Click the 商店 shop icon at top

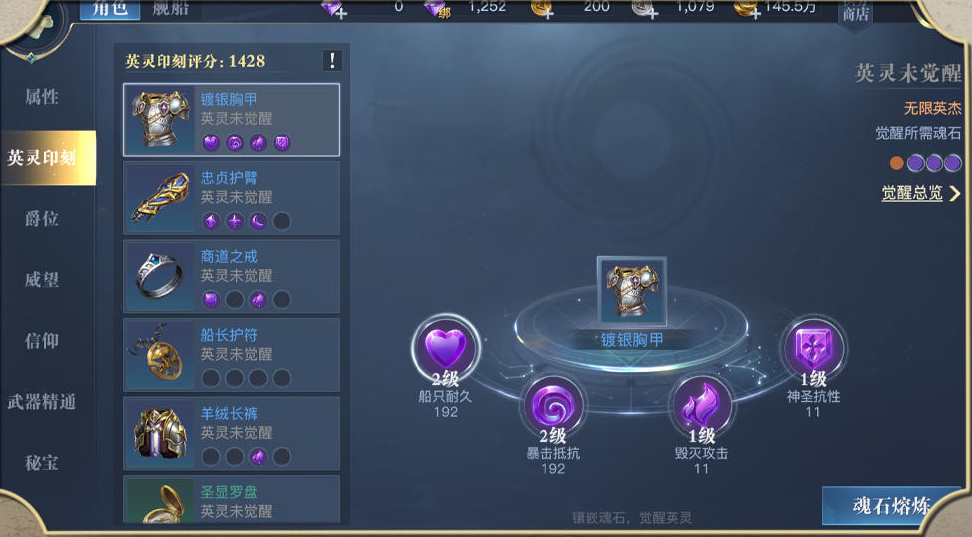click(855, 12)
